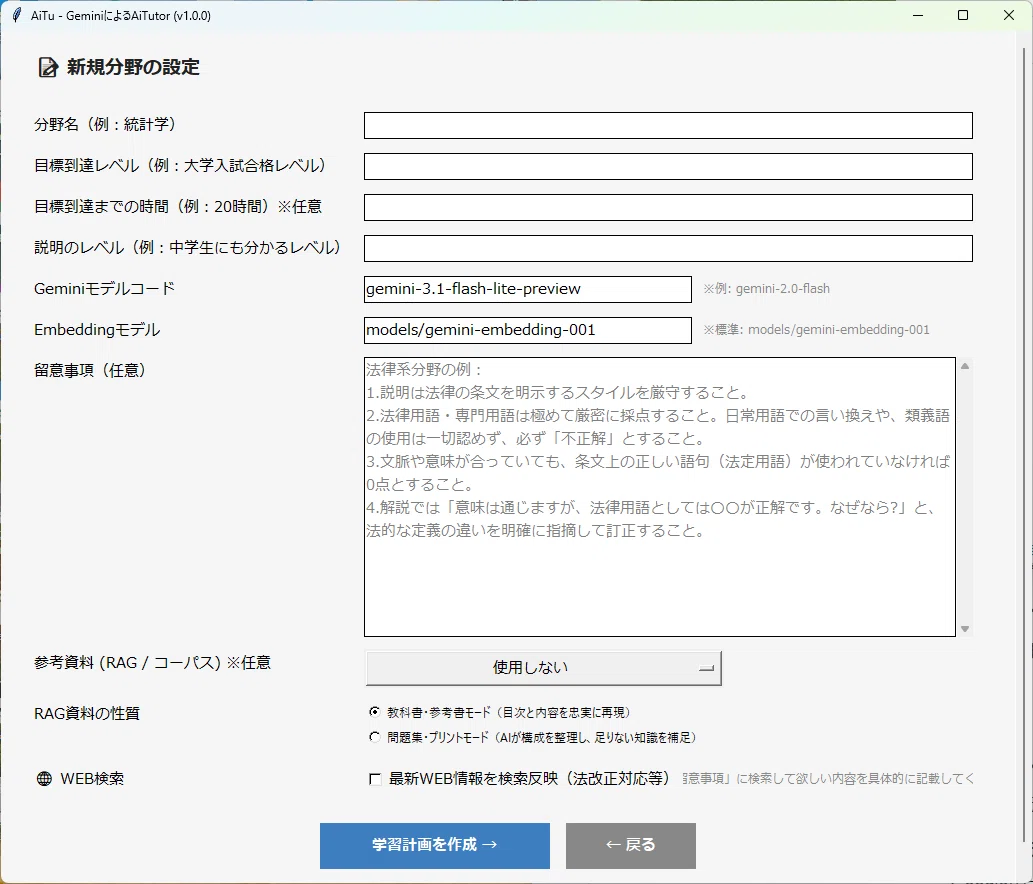Select the 教科書･参考書モード radio button
The width and height of the screenshot is (1033, 884).
click(x=375, y=712)
